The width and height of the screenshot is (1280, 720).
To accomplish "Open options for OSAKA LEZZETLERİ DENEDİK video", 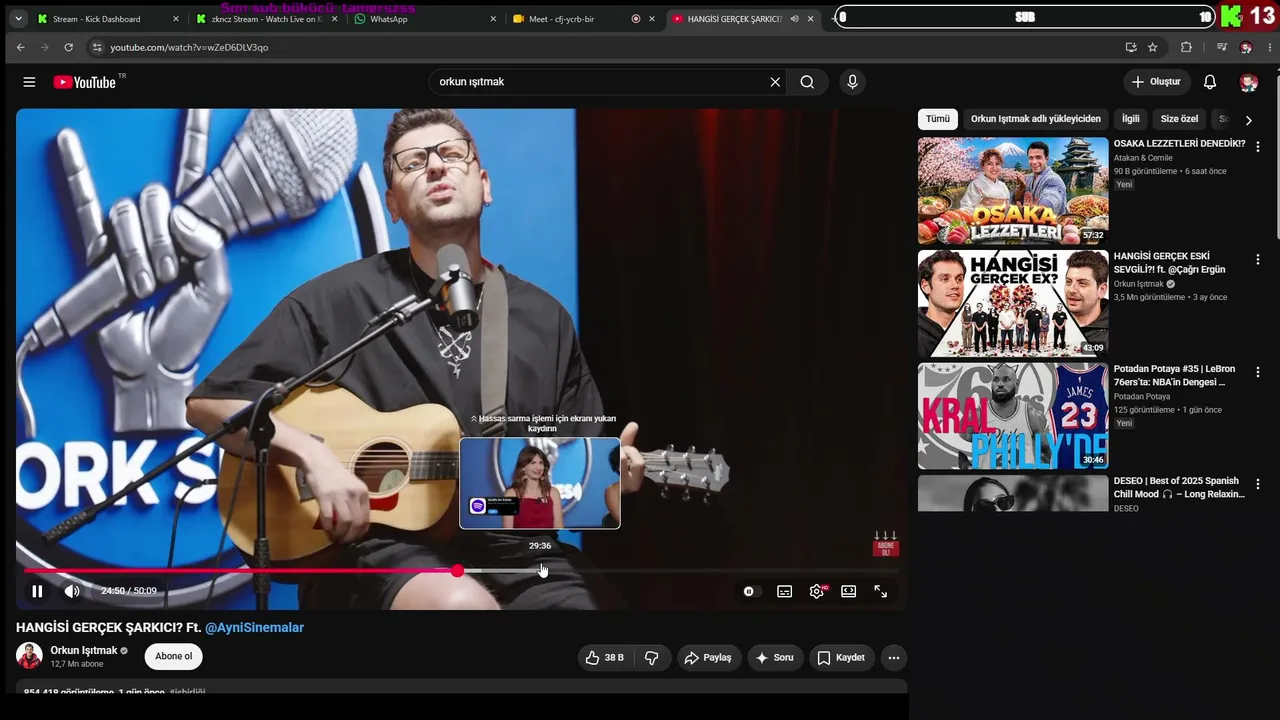I will pos(1258,146).
